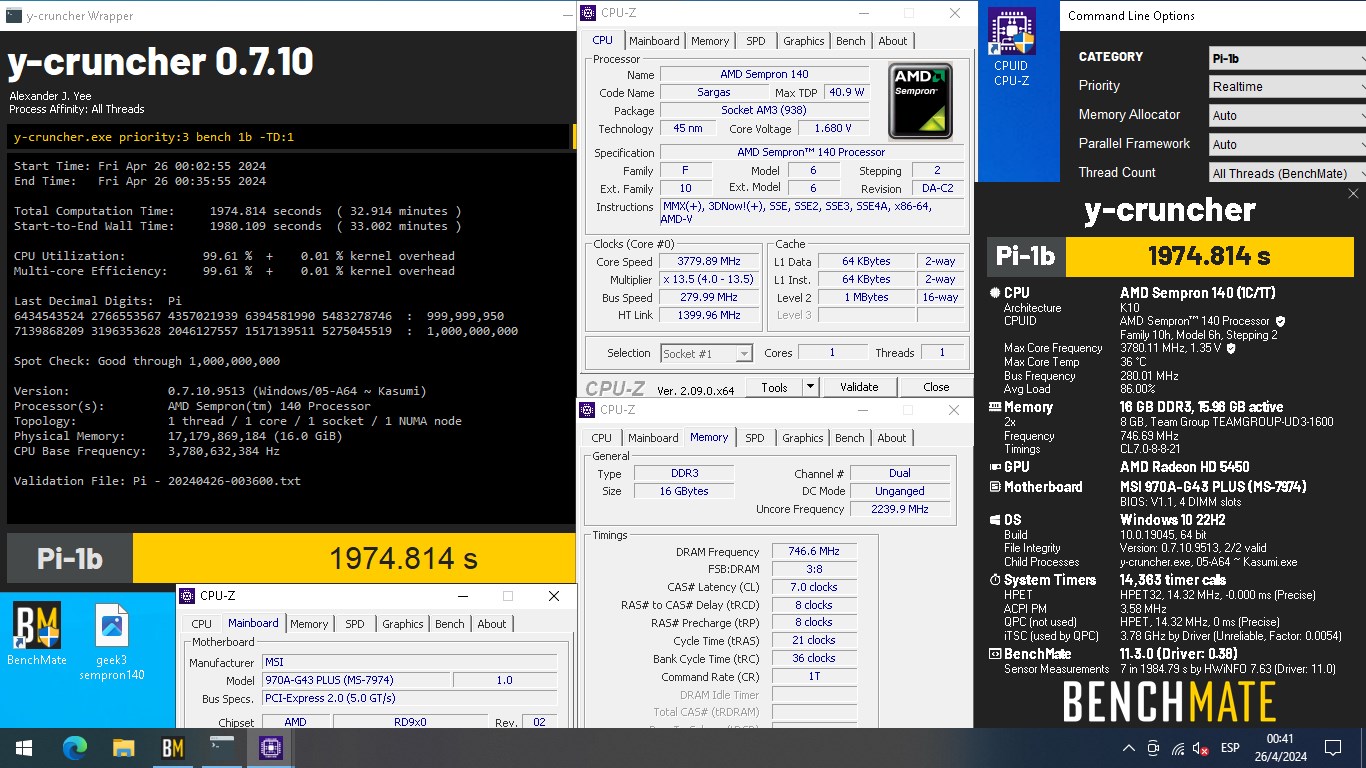Open Bench tab in CPU-Z processor window
Image resolution: width=1366 pixels, height=768 pixels.
coord(851,41)
